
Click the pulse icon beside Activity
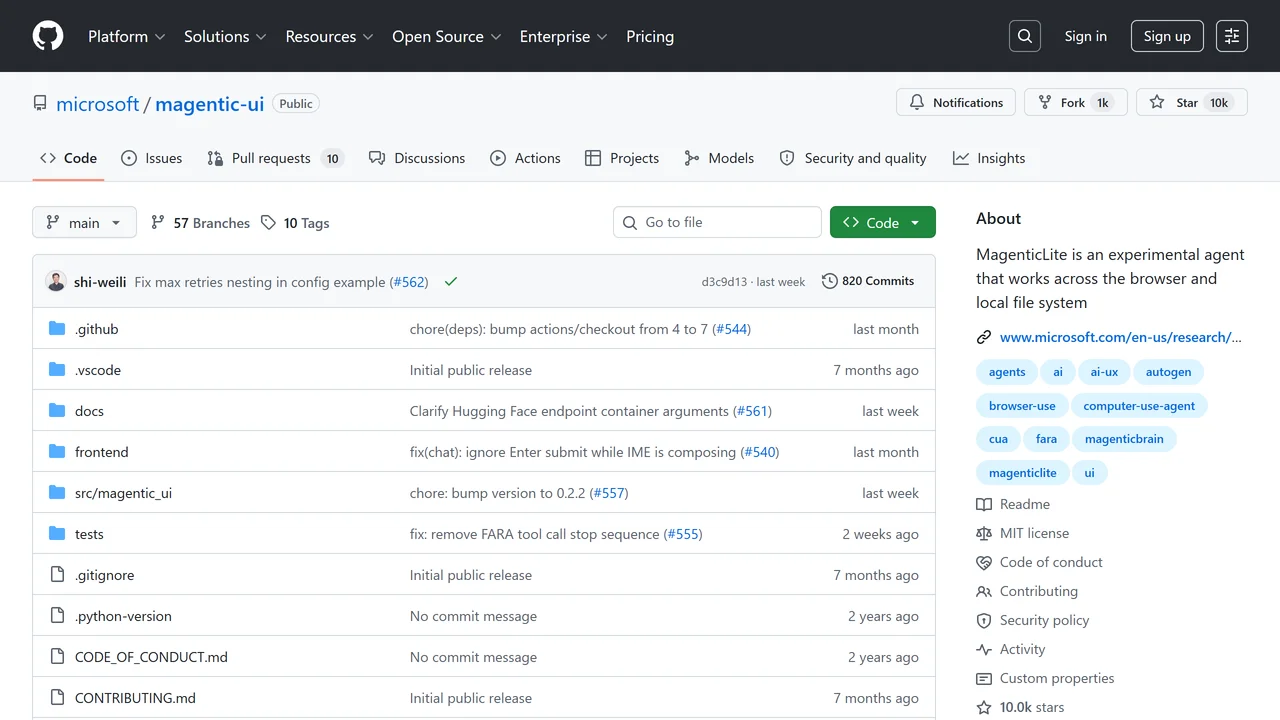pyautogui.click(x=984, y=650)
